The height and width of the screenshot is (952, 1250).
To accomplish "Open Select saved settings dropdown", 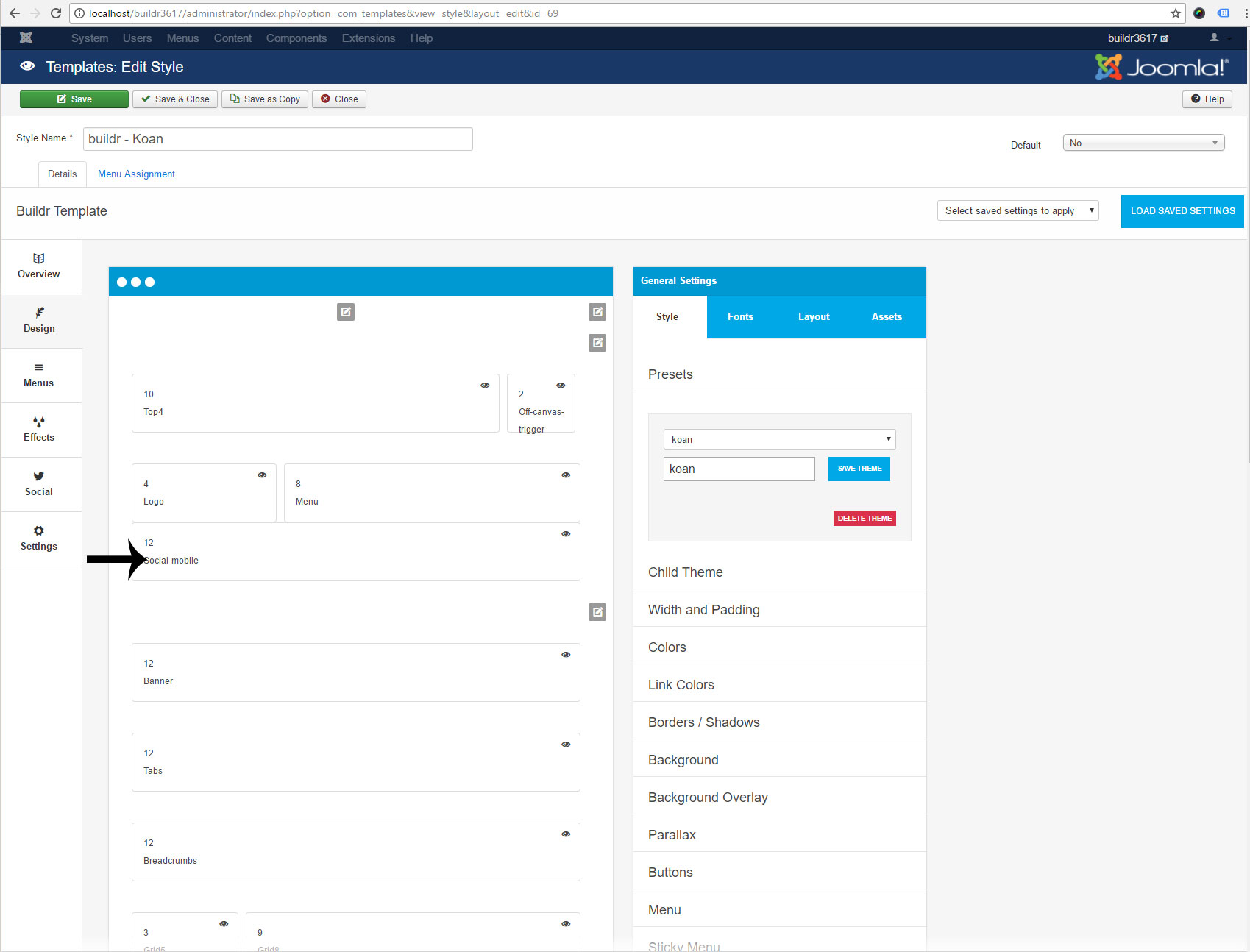I will coord(1018,210).
